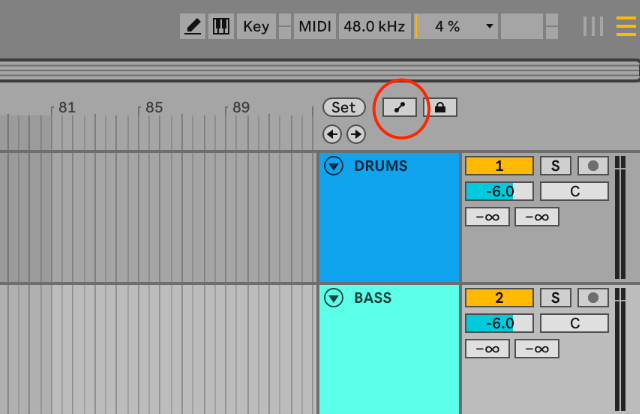Open the CPU load 4 % dropdown
Screen dimensions: 640x414
pos(456,26)
